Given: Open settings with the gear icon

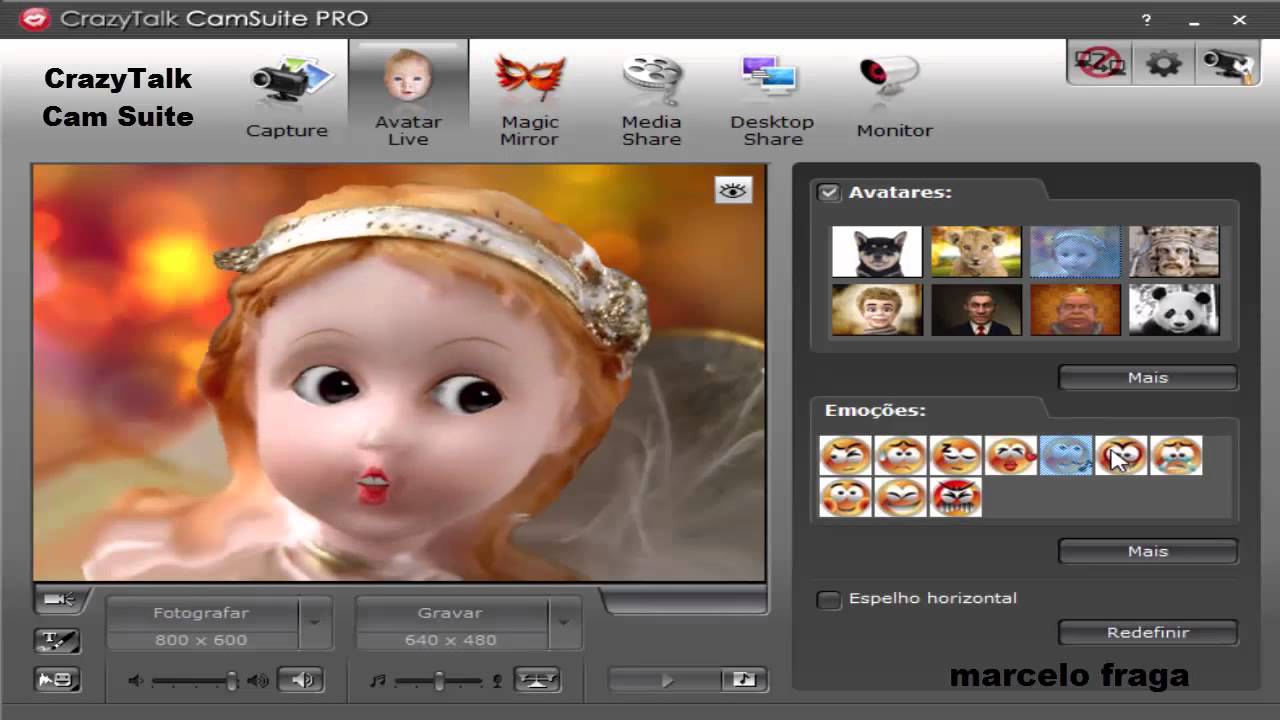Looking at the screenshot, I should (1163, 63).
